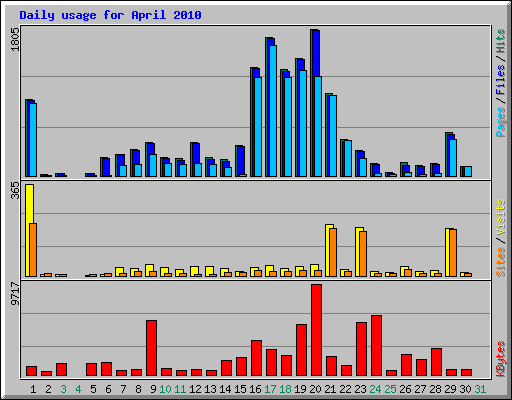Click the day 30 cyan pages bar
The height and width of the screenshot is (400, 512).
coord(468,171)
